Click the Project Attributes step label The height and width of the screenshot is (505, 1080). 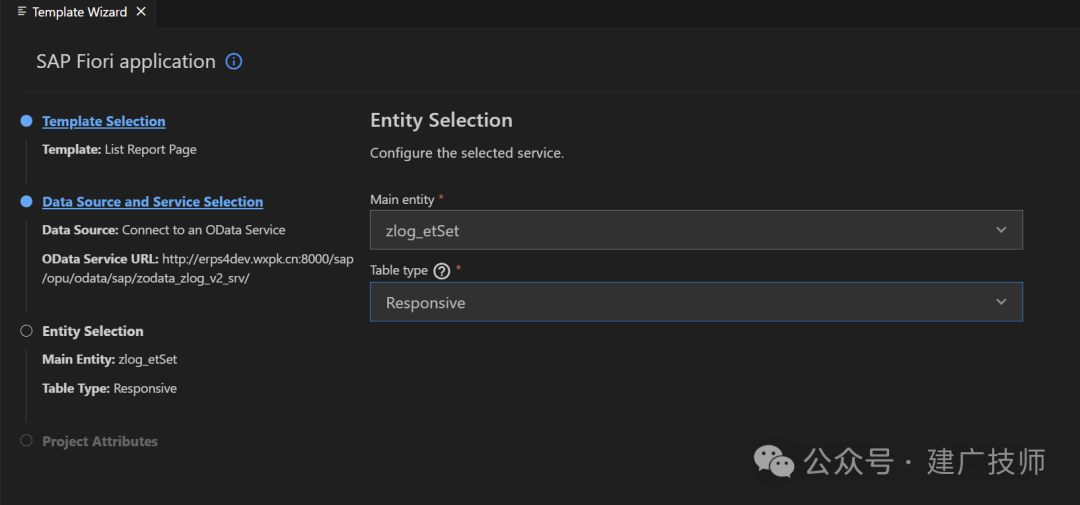[x=100, y=441]
